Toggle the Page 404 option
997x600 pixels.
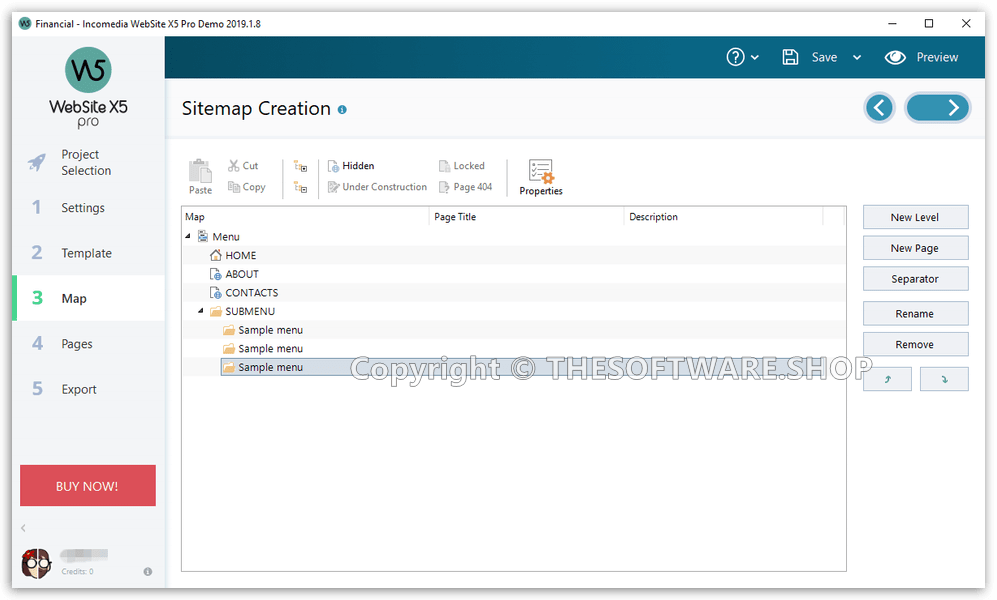point(465,187)
